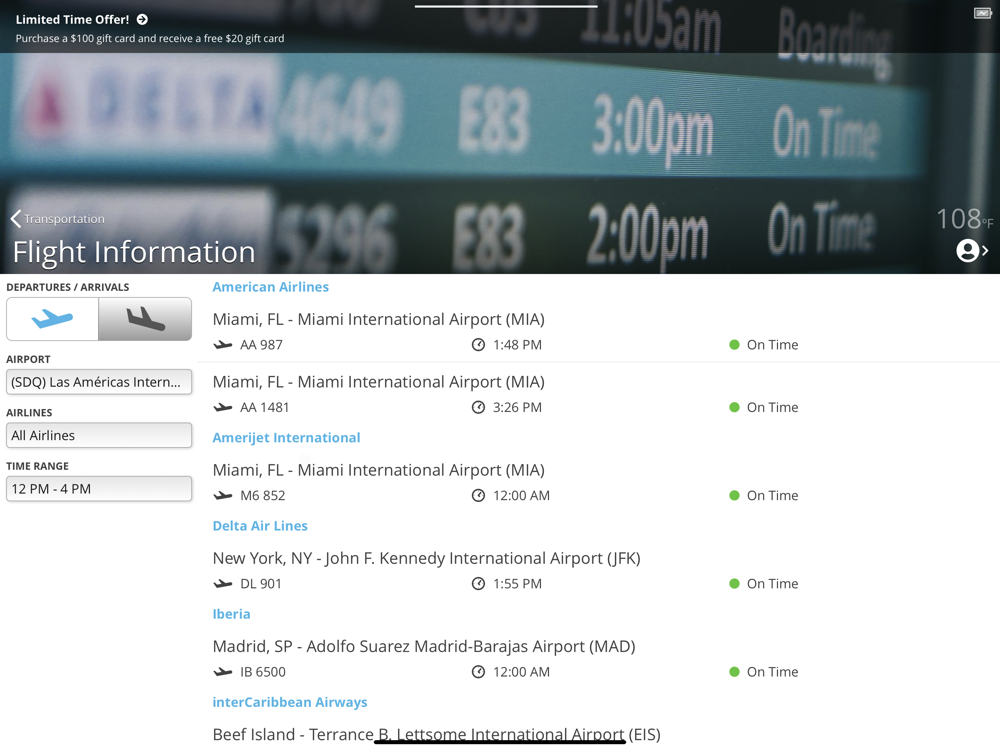1000x750 pixels.
Task: Select the Departures plane toggle
Action: pyautogui.click(x=52, y=318)
